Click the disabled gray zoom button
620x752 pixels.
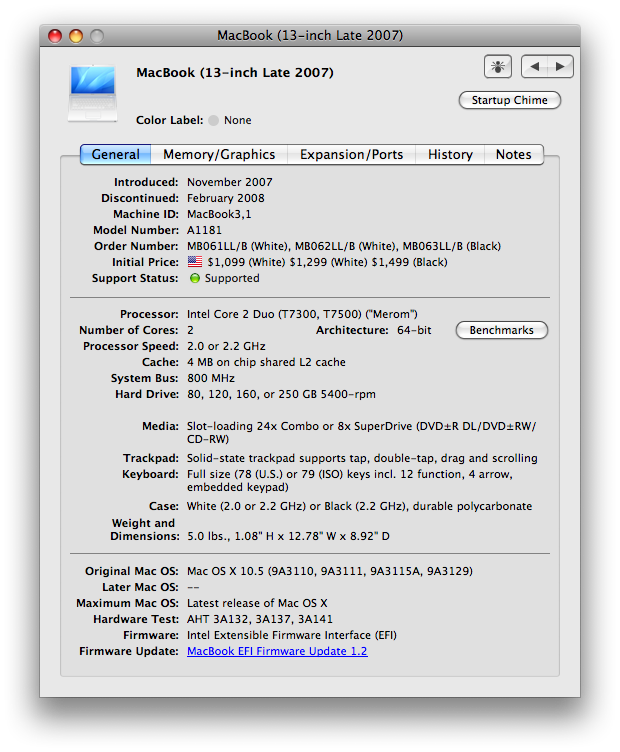coord(97,36)
